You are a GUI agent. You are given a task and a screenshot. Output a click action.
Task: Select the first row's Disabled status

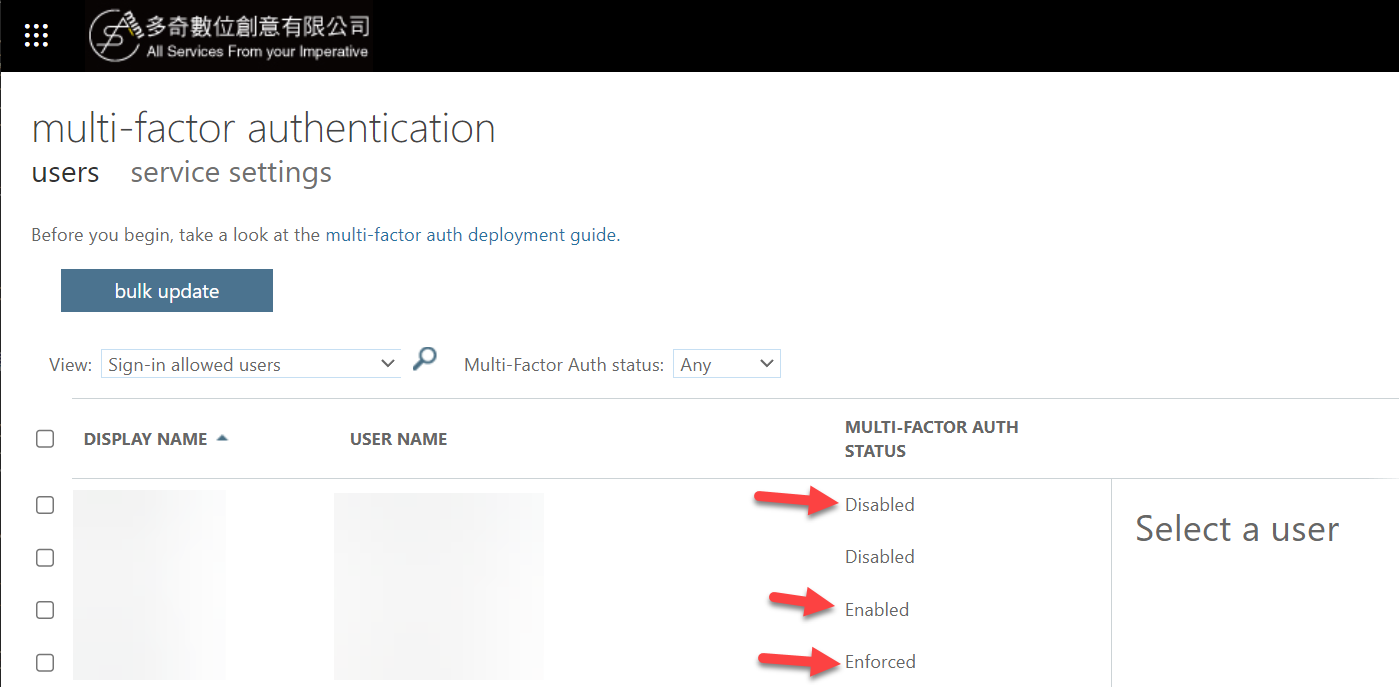click(x=880, y=505)
